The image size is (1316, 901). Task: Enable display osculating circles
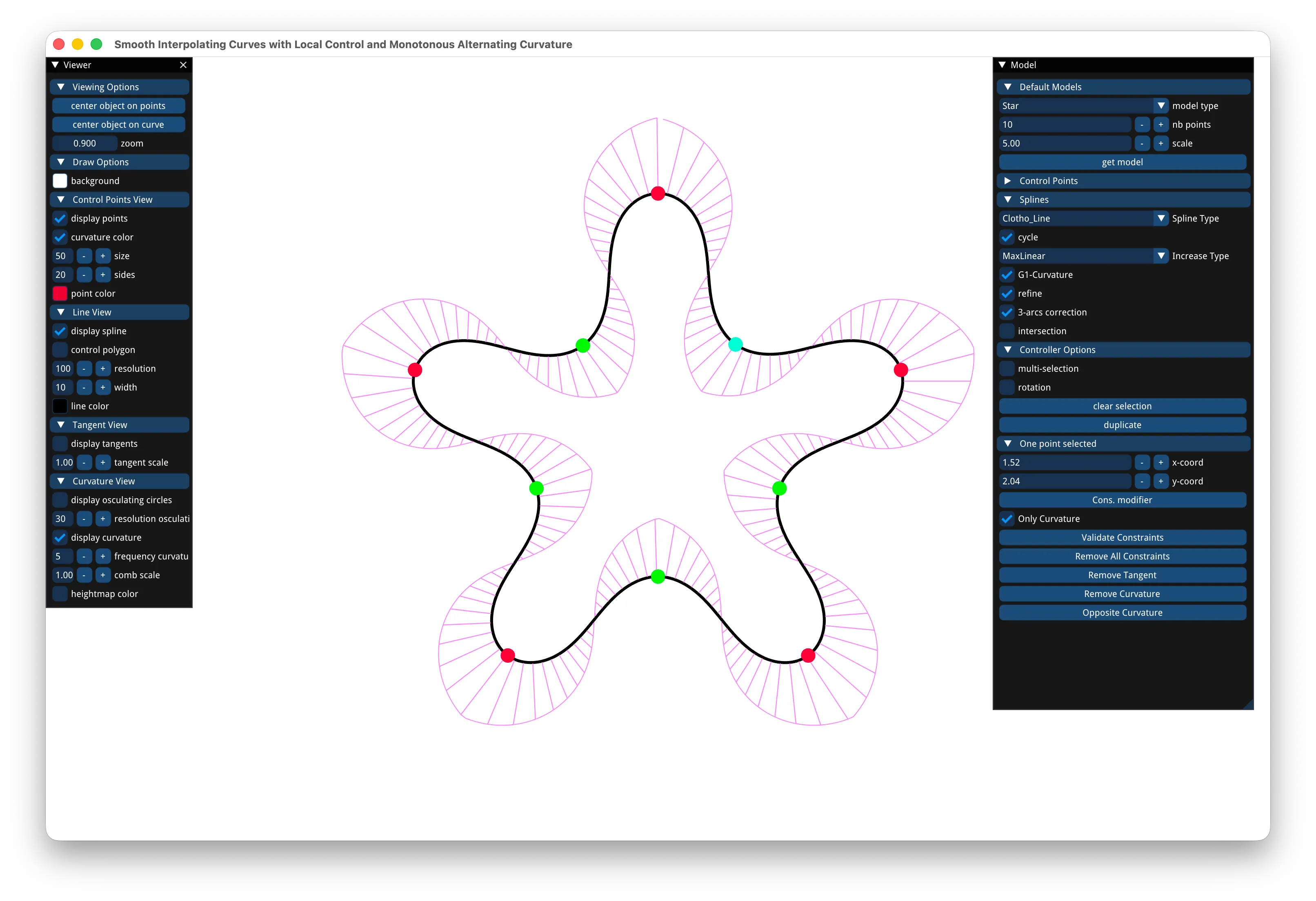(x=60, y=500)
